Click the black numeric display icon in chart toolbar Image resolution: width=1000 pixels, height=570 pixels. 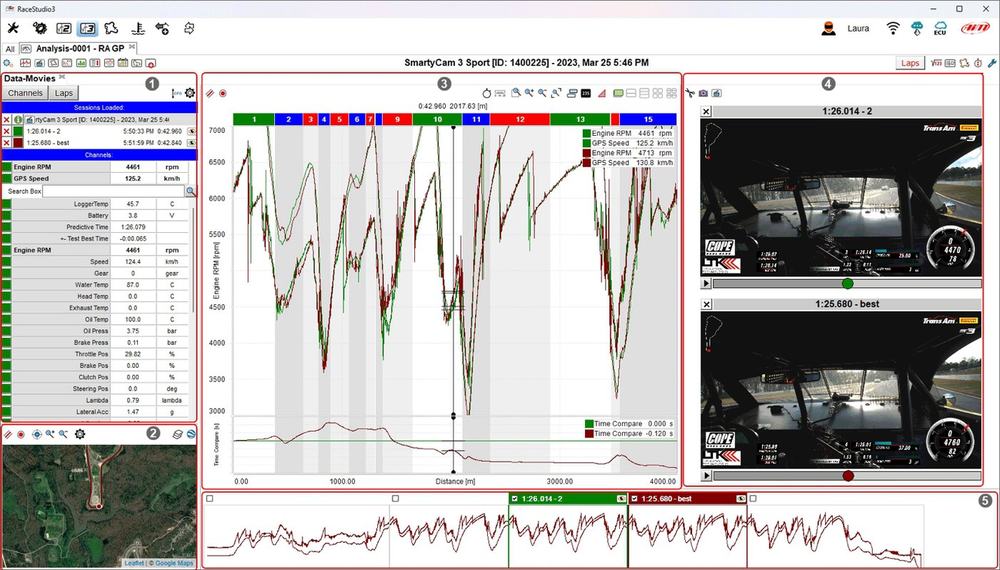pyautogui.click(x=586, y=93)
